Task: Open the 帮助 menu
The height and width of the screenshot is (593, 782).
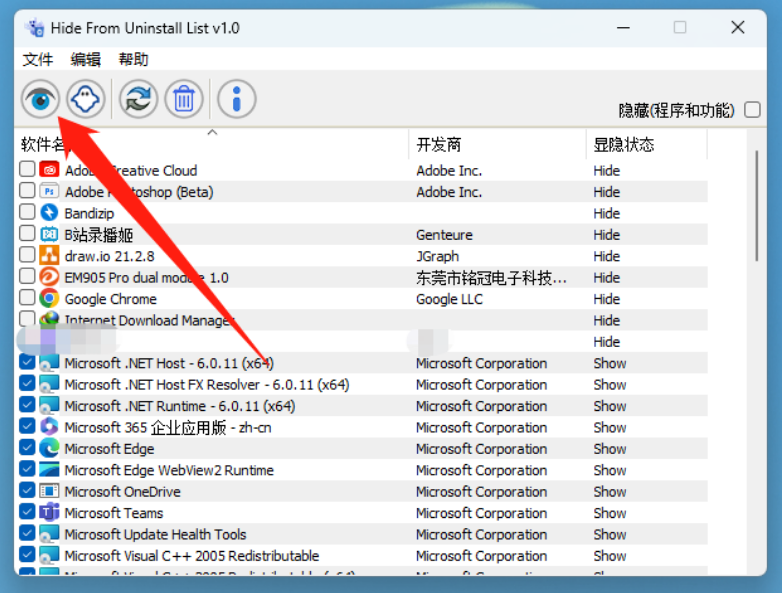Action: tap(133, 59)
